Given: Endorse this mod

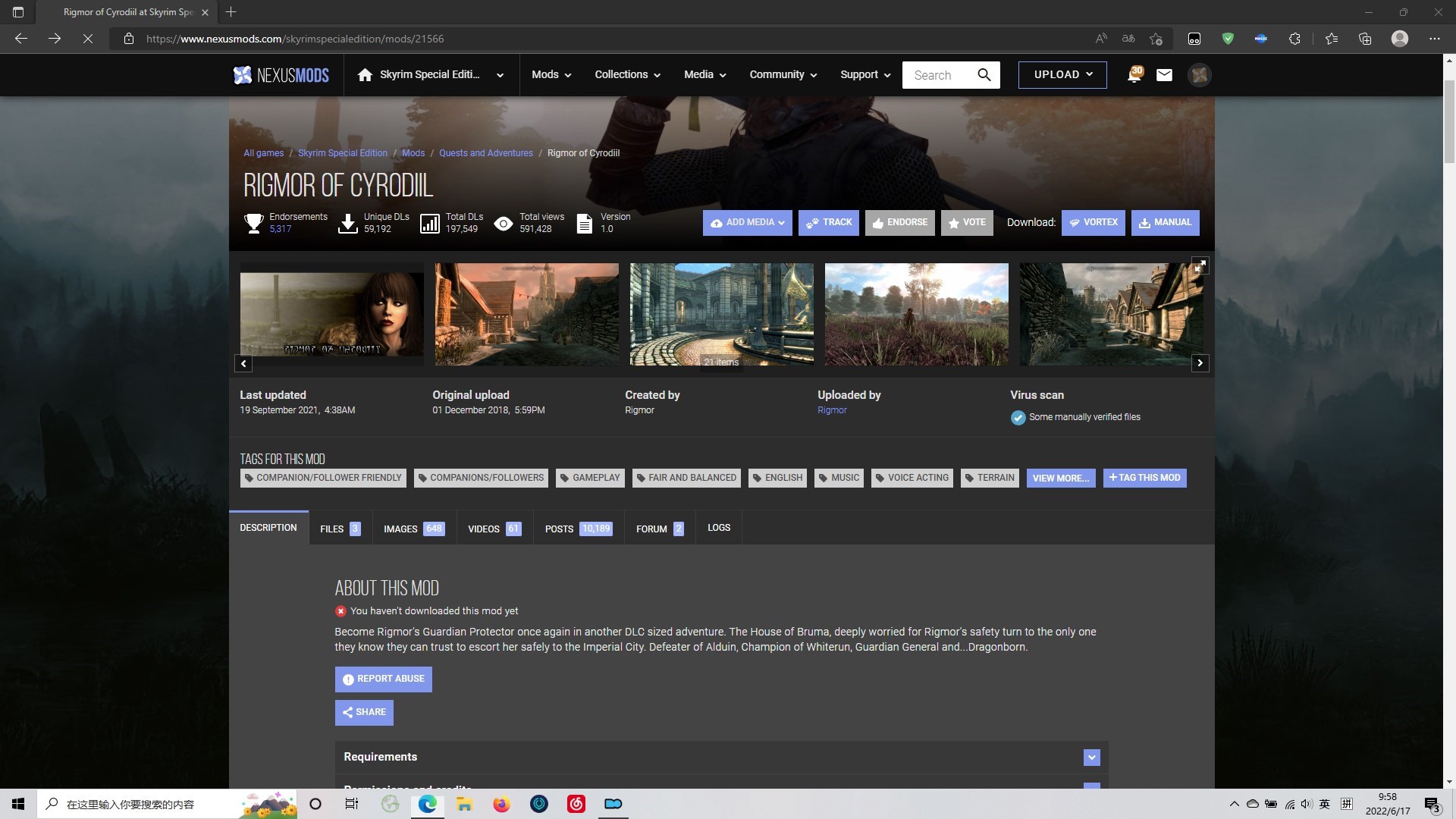Looking at the screenshot, I should 899,223.
